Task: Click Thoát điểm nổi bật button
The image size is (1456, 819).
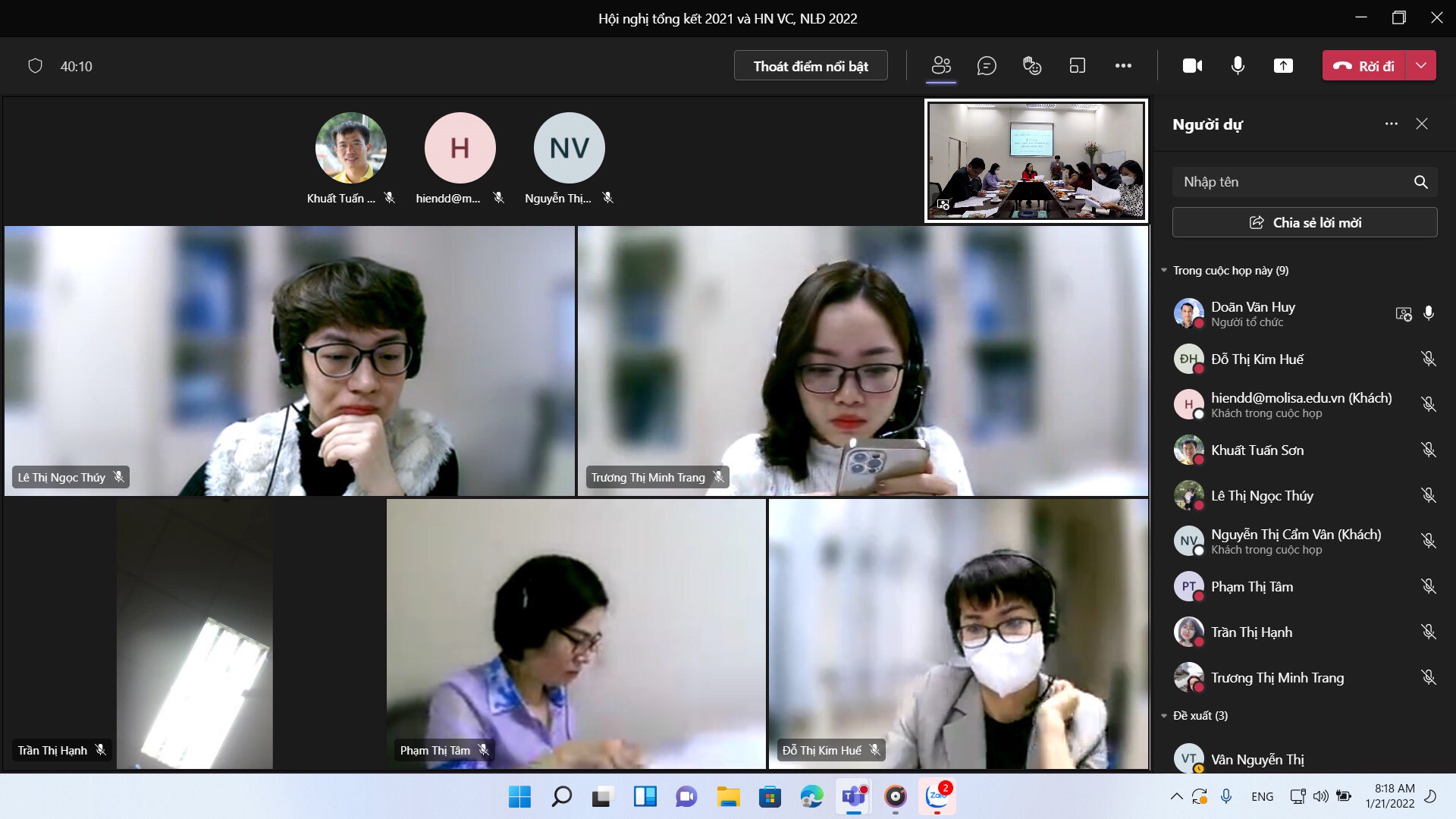Action: tap(811, 66)
